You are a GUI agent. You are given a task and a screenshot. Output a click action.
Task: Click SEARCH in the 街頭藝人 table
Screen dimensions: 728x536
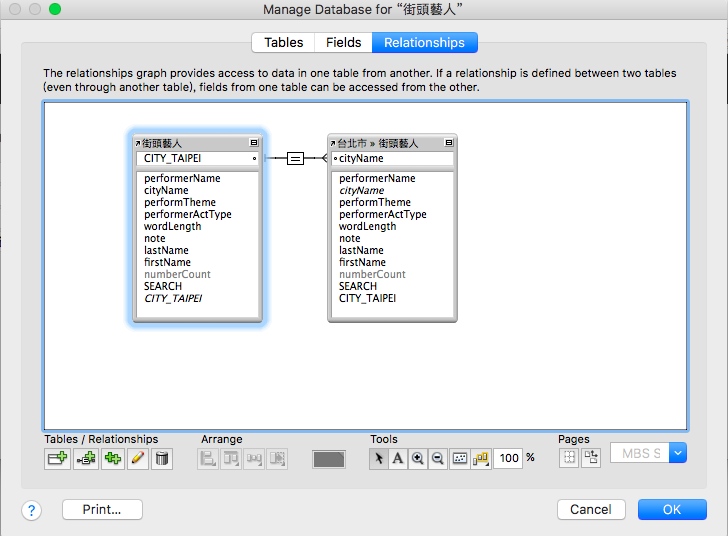[162, 287]
